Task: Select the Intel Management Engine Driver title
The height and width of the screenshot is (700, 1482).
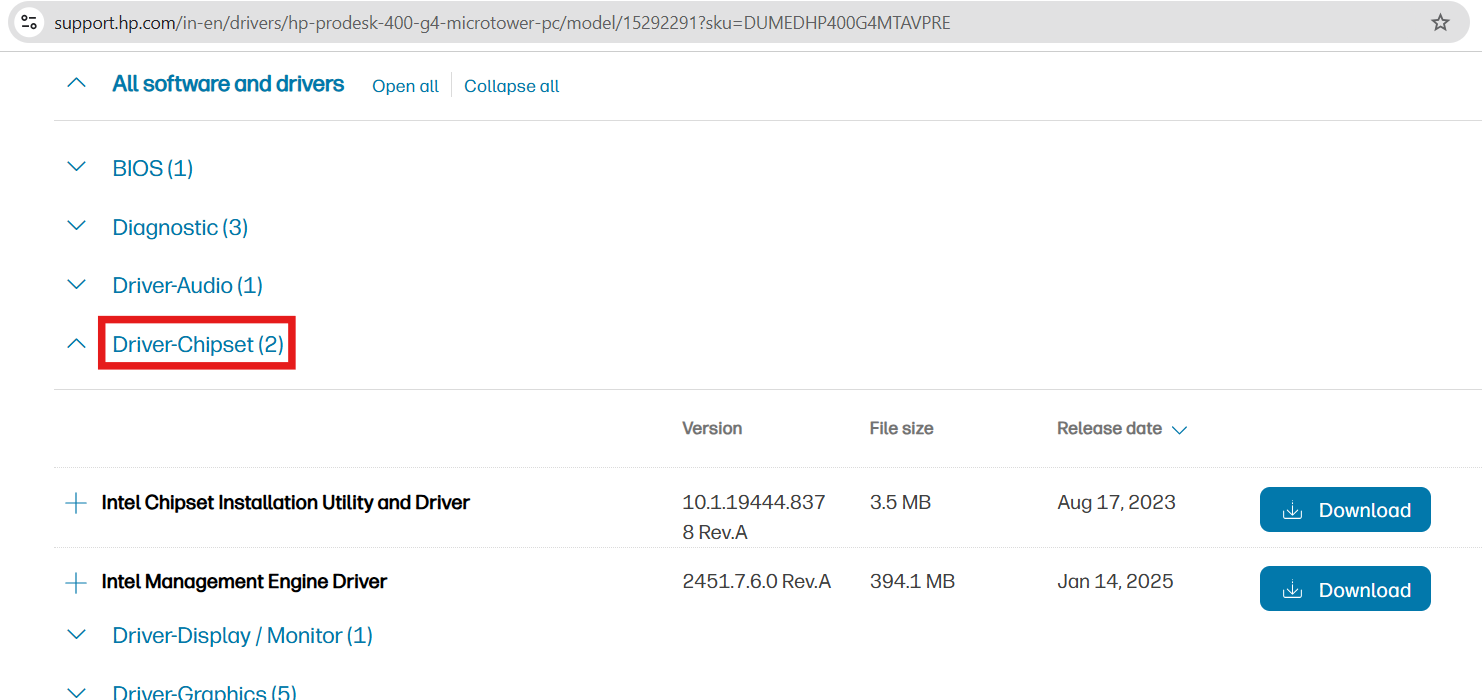Action: pos(243,581)
